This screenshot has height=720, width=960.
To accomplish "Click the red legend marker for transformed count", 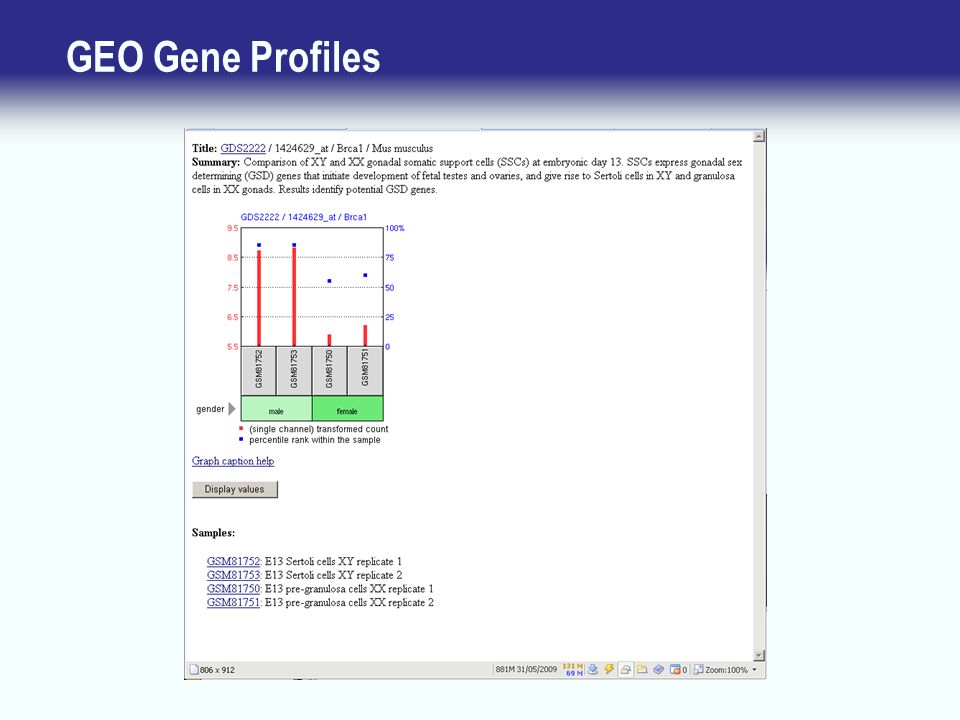I will (x=241, y=429).
